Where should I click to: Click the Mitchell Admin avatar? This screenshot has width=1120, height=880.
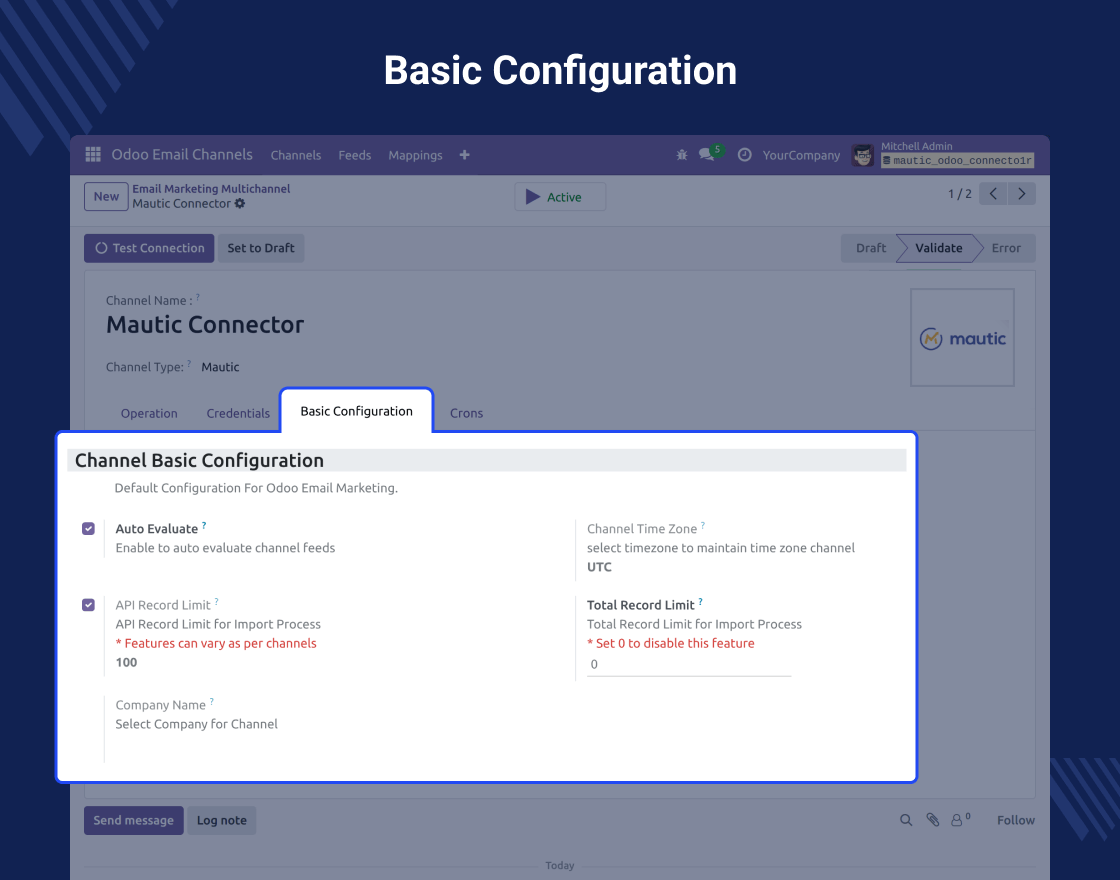(862, 155)
